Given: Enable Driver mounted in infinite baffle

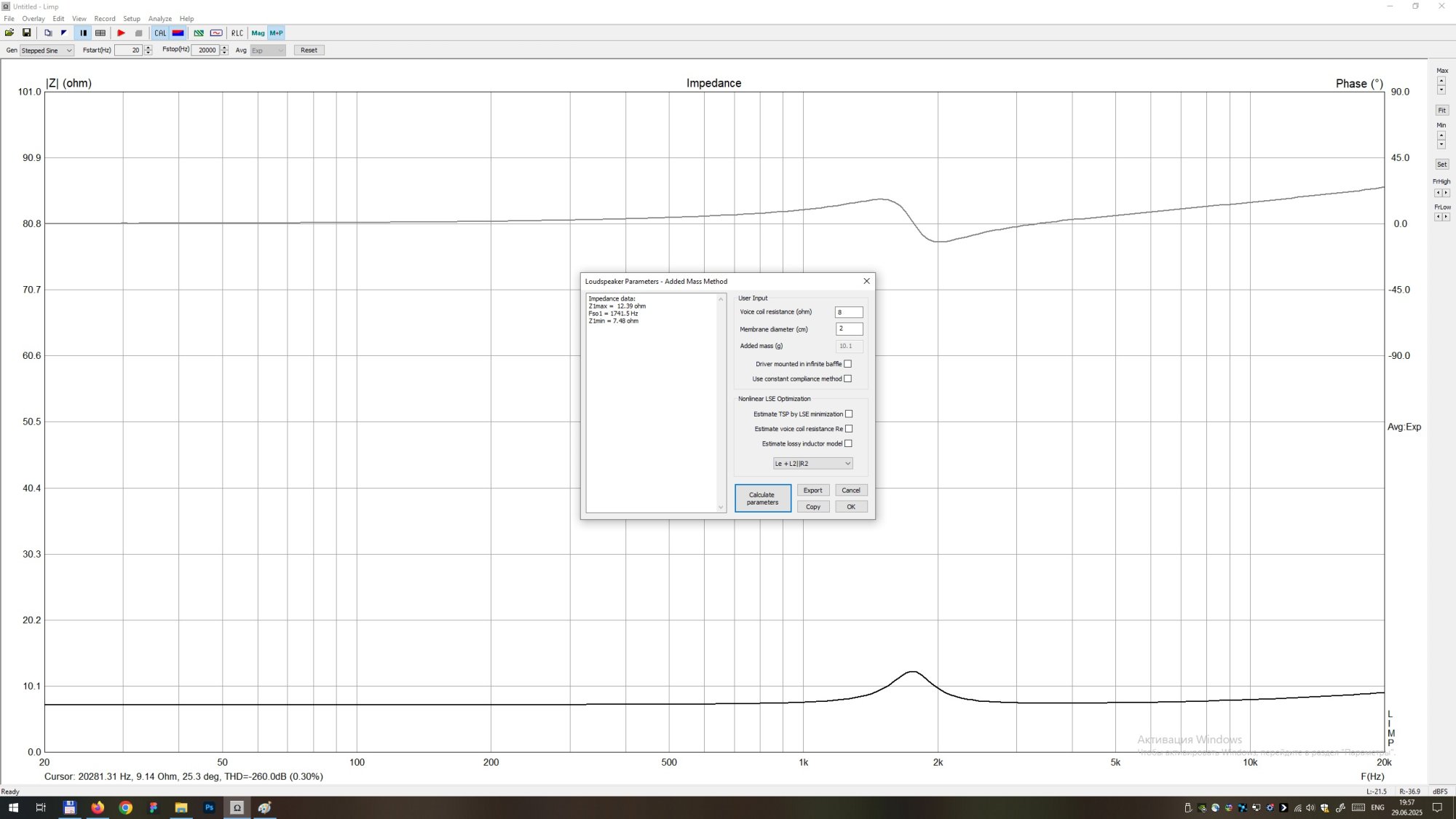Looking at the screenshot, I should click(x=847, y=364).
